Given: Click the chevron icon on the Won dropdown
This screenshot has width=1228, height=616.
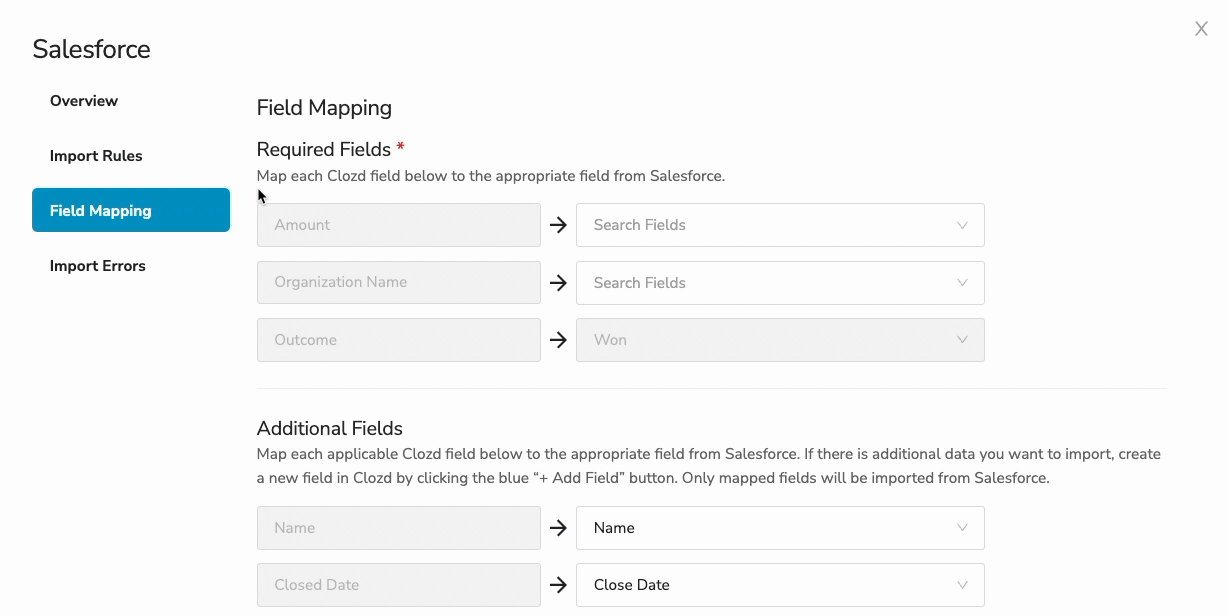Looking at the screenshot, I should pyautogui.click(x=963, y=340).
